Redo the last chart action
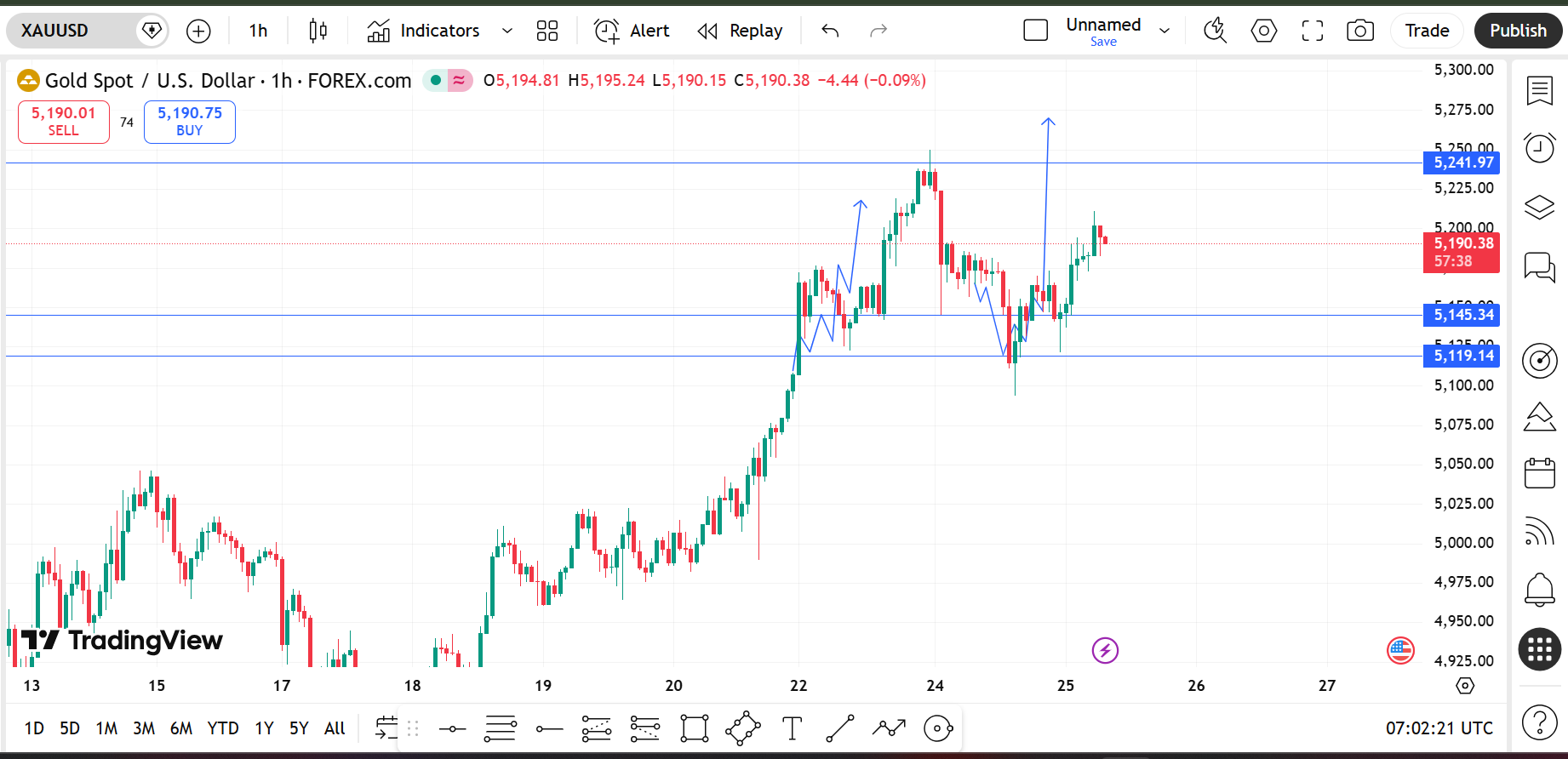 click(x=878, y=31)
